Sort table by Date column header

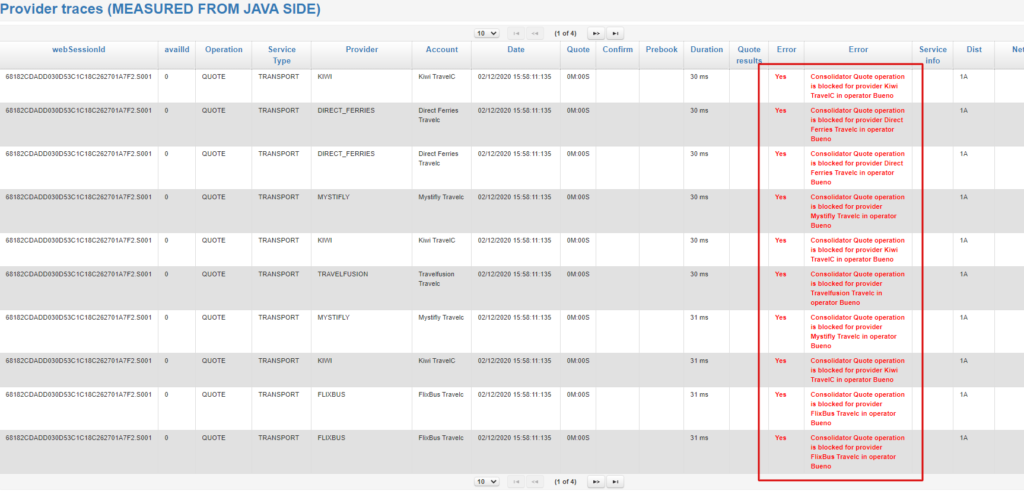click(x=515, y=49)
